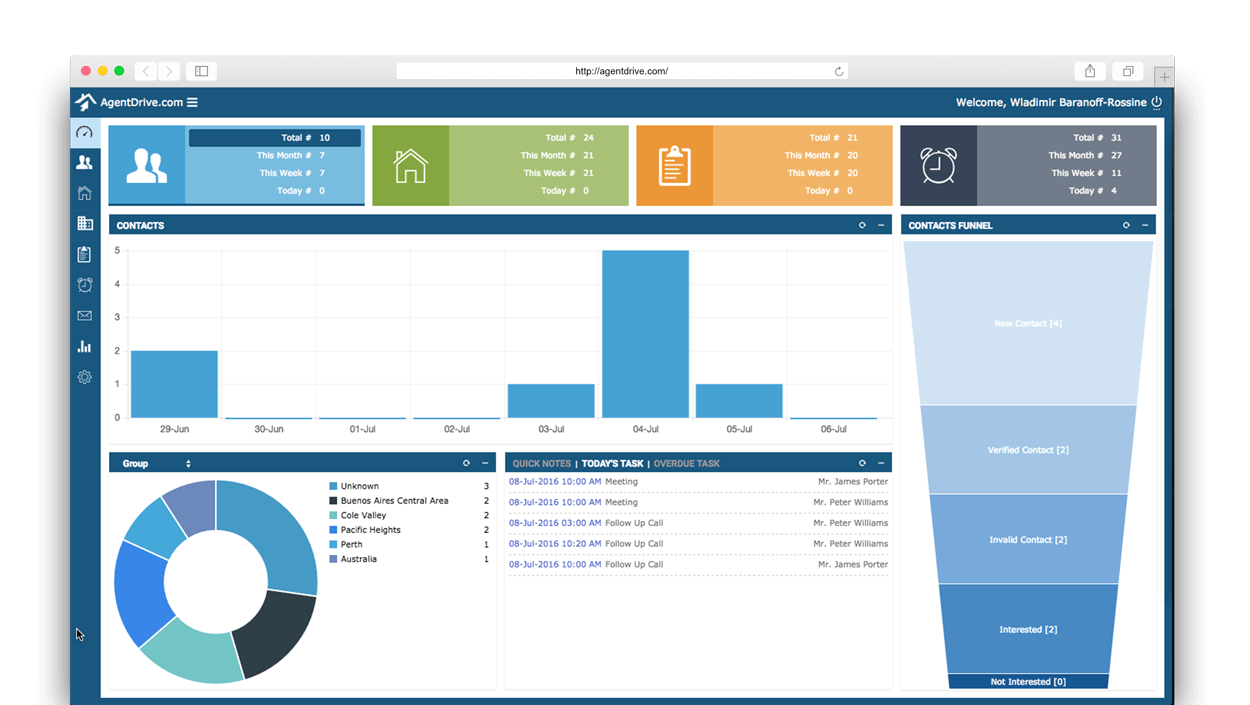Open the Dashboard speedometer icon in sidebar
The height and width of the screenshot is (705, 1250).
point(85,130)
